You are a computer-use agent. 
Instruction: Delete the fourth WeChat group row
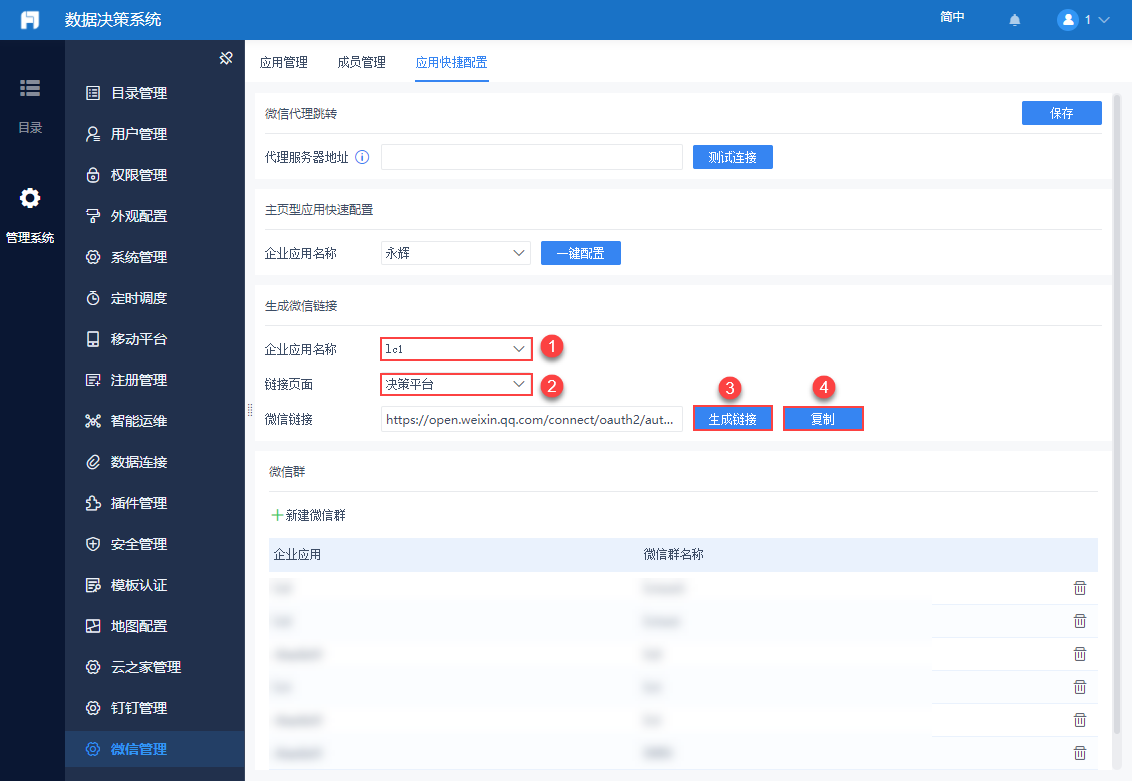click(1079, 687)
